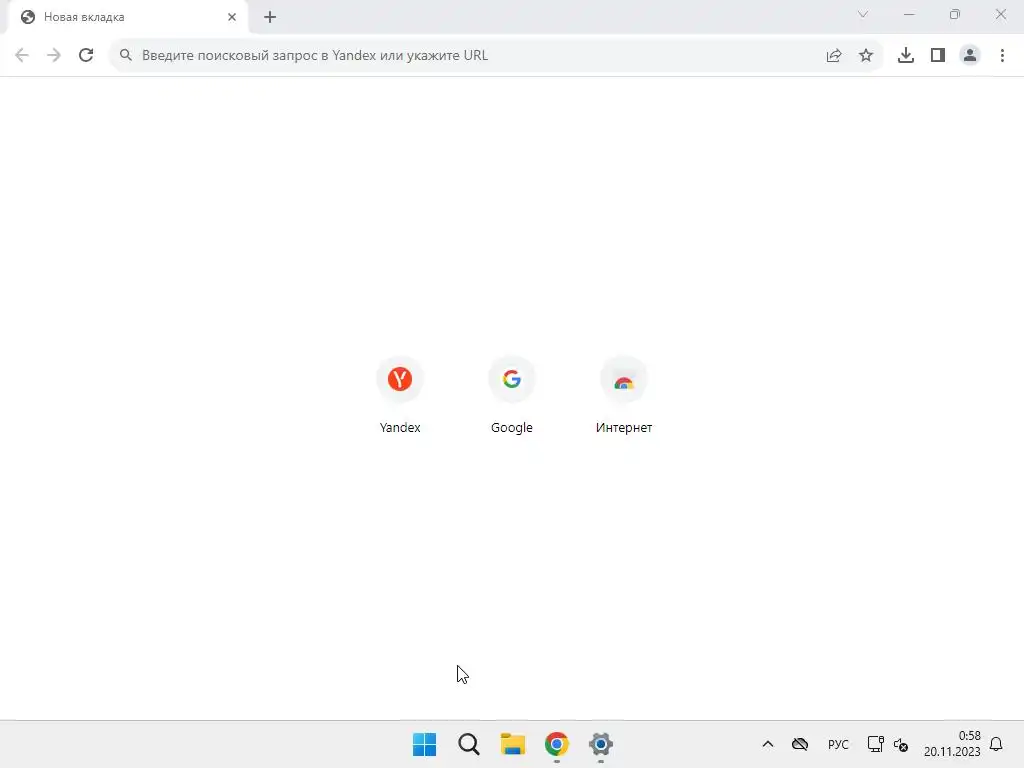
Task: Bookmark this tab with the star icon
Action: [x=866, y=56]
